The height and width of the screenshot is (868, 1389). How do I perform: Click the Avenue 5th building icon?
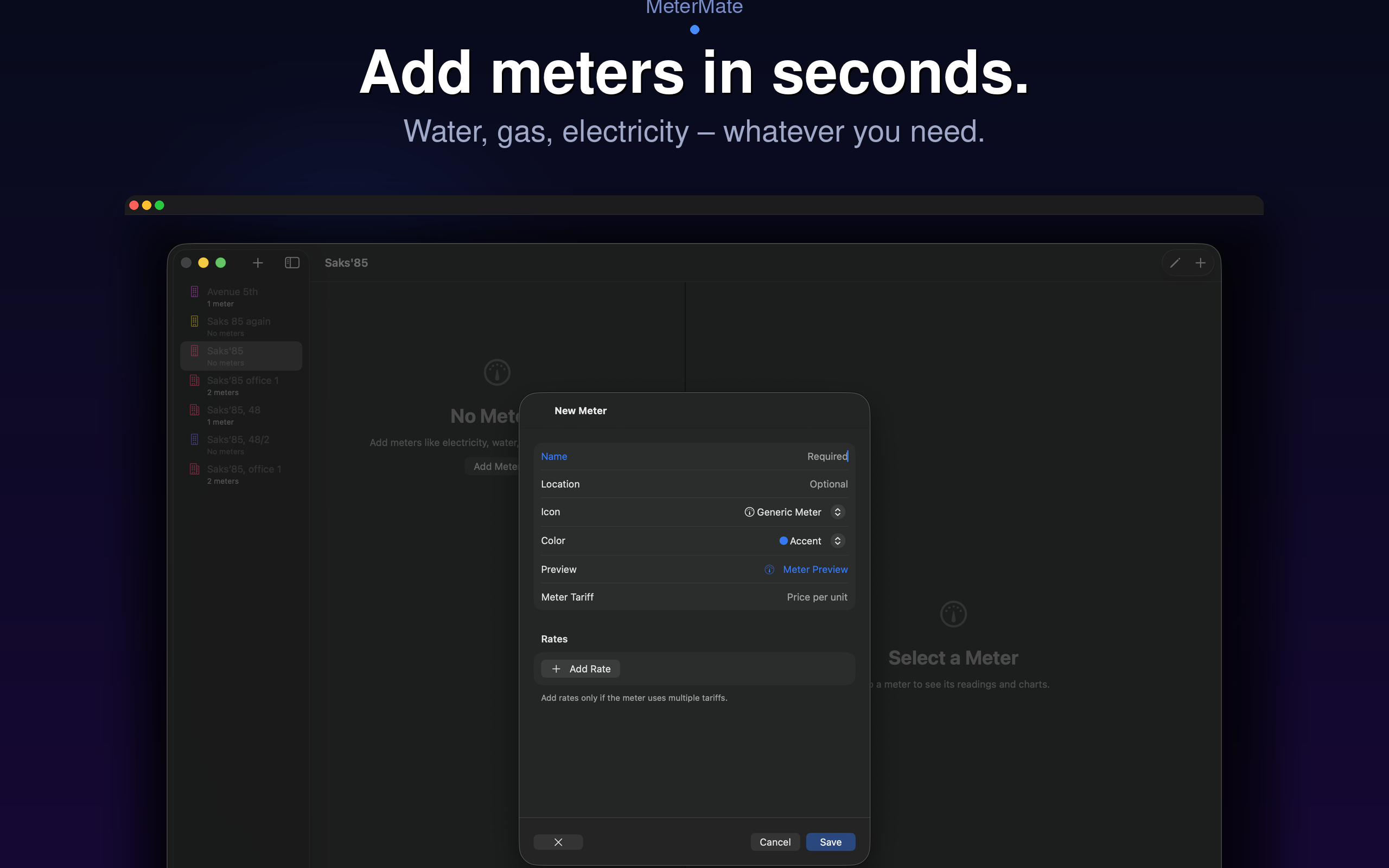click(x=195, y=292)
